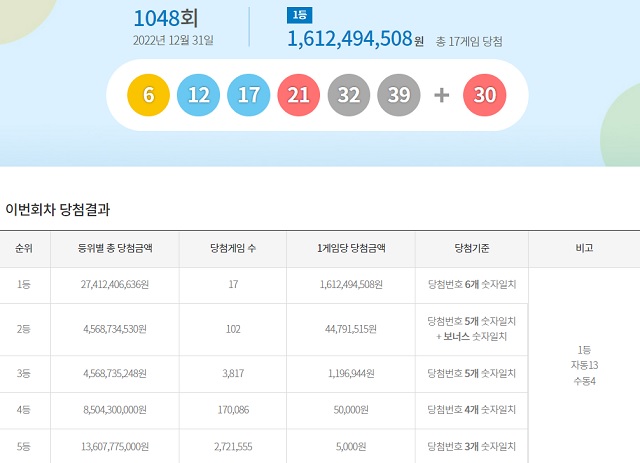Click total prize 27,412,406,636원 cell
The width and height of the screenshot is (640, 463).
[x=115, y=285]
